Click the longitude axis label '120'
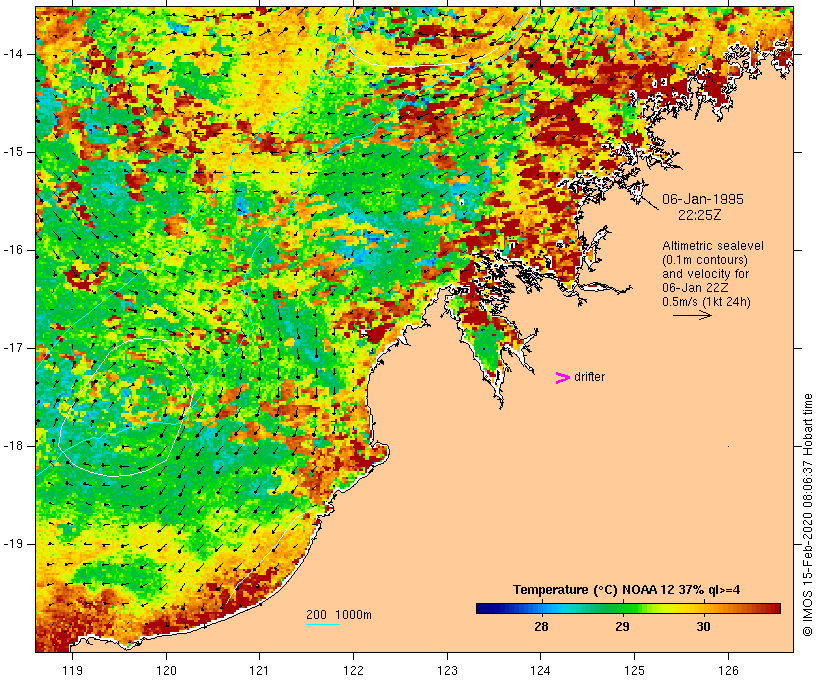Viewport: 820px width, 680px height. (166, 670)
